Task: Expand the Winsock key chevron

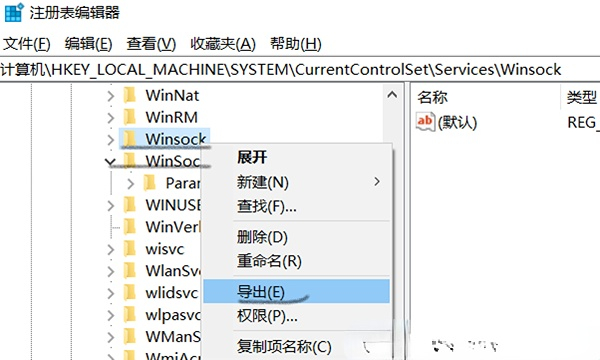Action: pyautogui.click(x=111, y=140)
